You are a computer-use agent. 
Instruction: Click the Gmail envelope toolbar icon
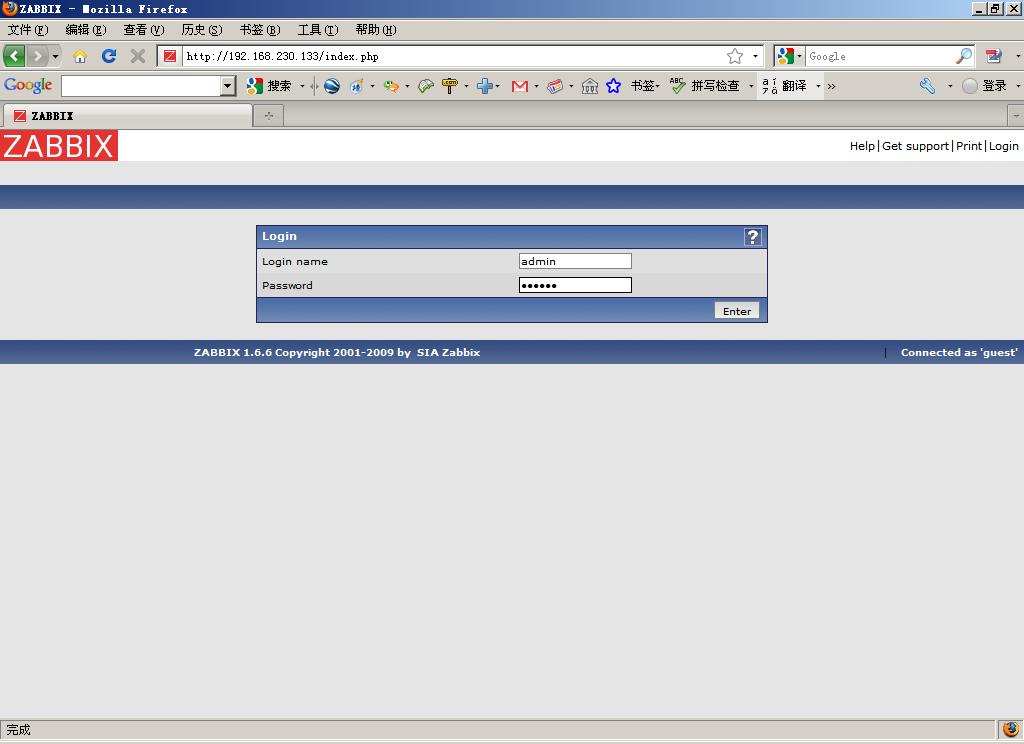click(520, 86)
